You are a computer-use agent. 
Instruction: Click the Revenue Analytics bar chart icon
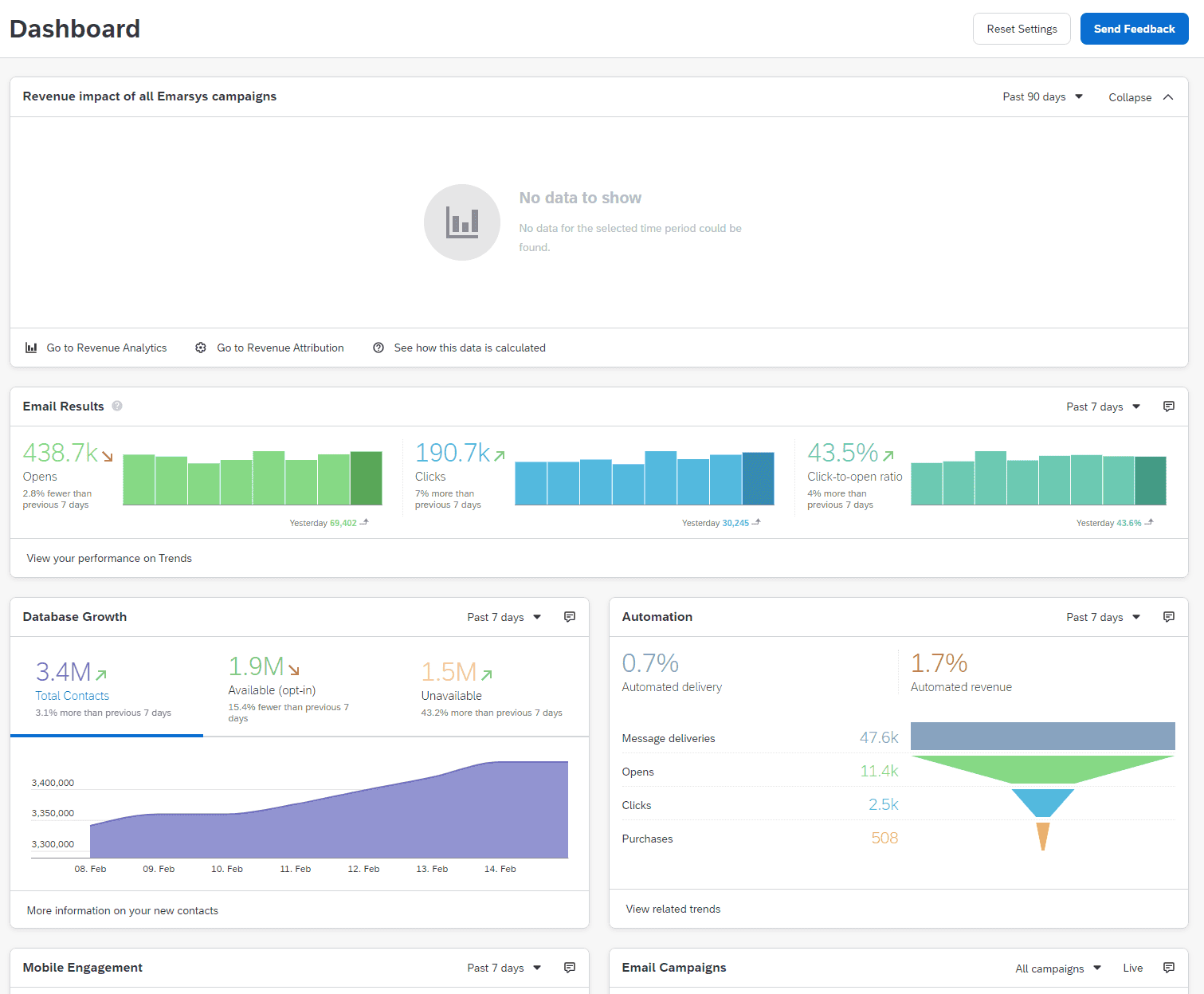[30, 348]
